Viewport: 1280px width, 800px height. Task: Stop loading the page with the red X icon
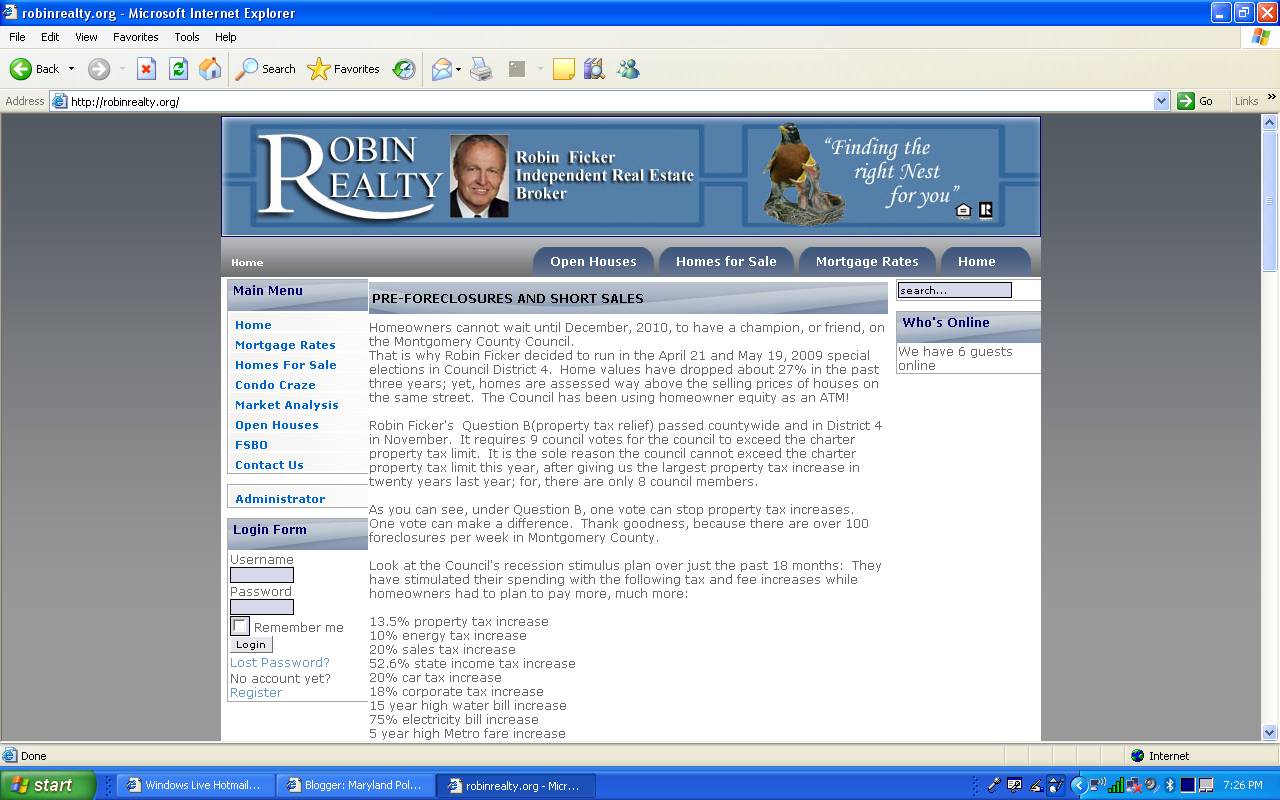(146, 69)
